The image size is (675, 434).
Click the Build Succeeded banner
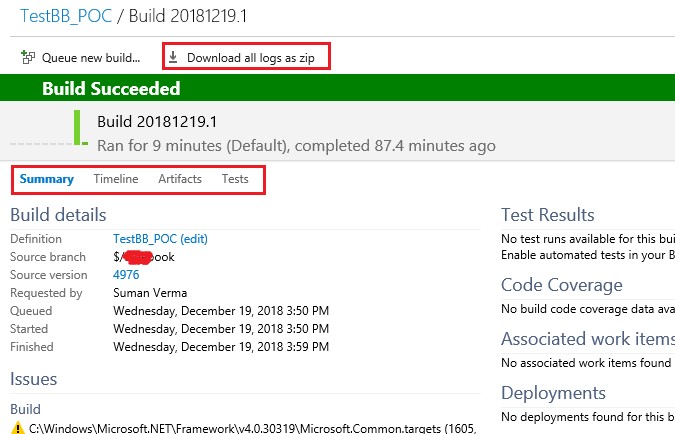point(338,88)
